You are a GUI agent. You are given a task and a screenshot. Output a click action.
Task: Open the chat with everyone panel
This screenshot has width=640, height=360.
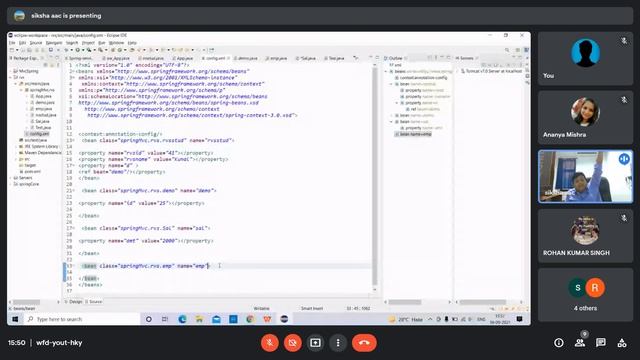(x=601, y=343)
